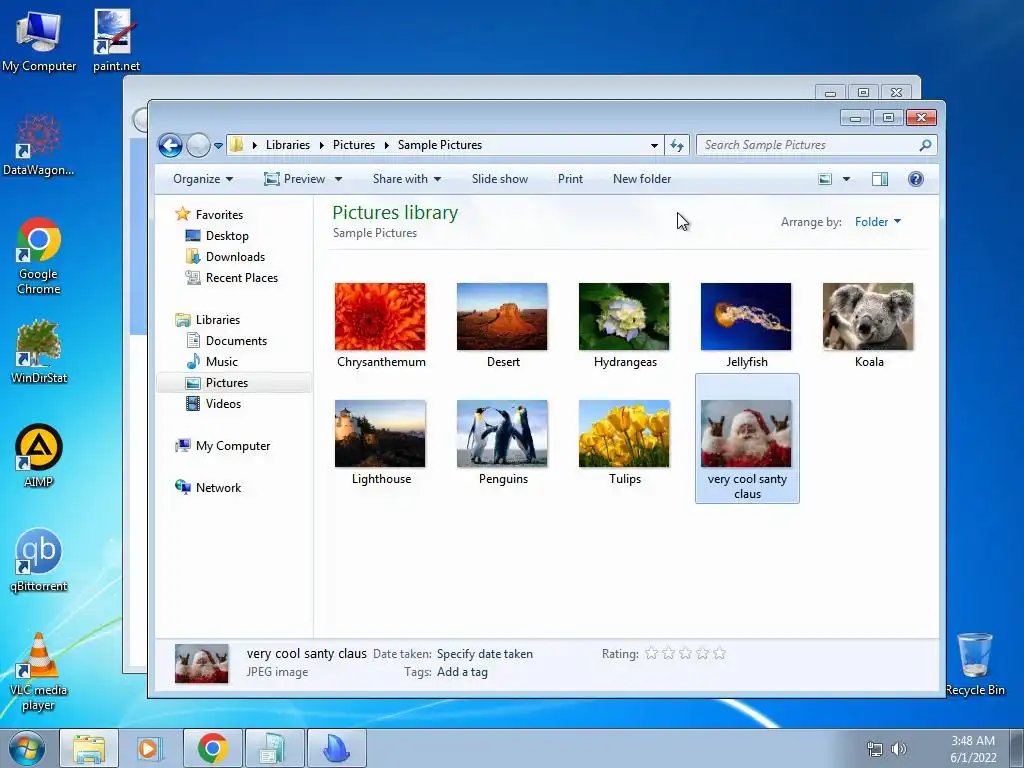Open paint.net desktop shortcut
Image resolution: width=1024 pixels, height=768 pixels.
pos(116,40)
